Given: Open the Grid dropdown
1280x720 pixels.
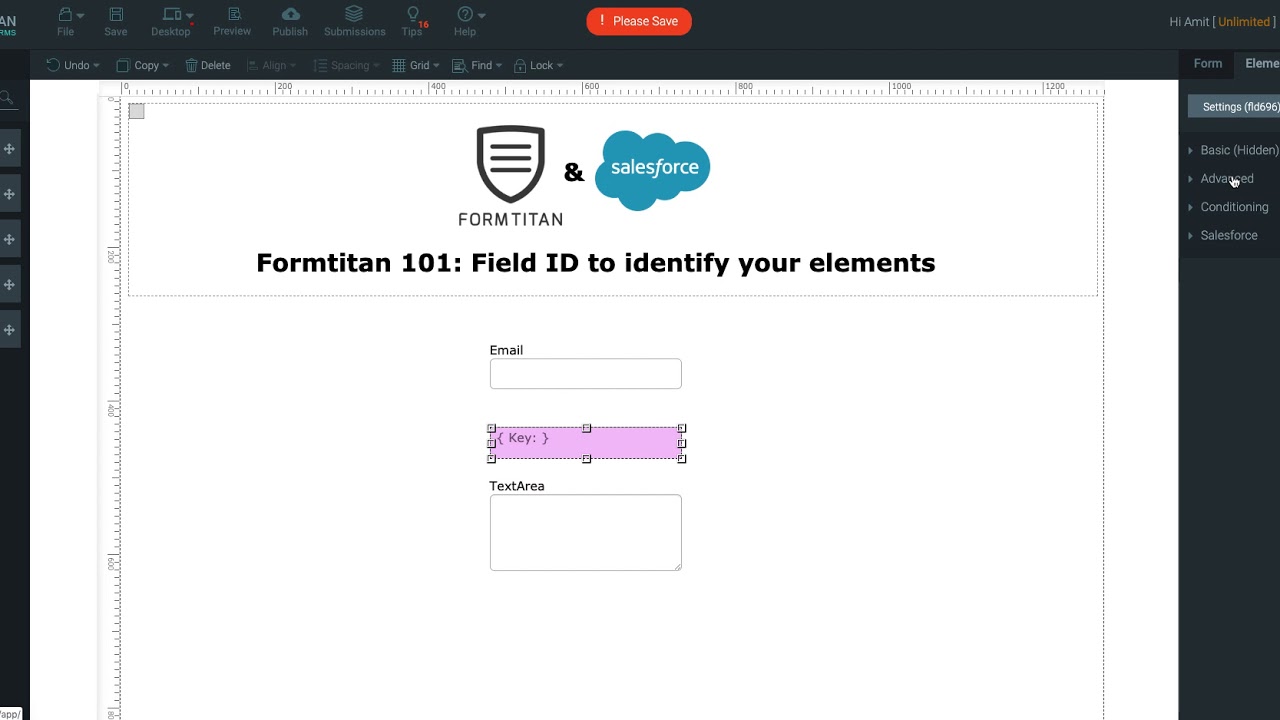Looking at the screenshot, I should [x=415, y=65].
